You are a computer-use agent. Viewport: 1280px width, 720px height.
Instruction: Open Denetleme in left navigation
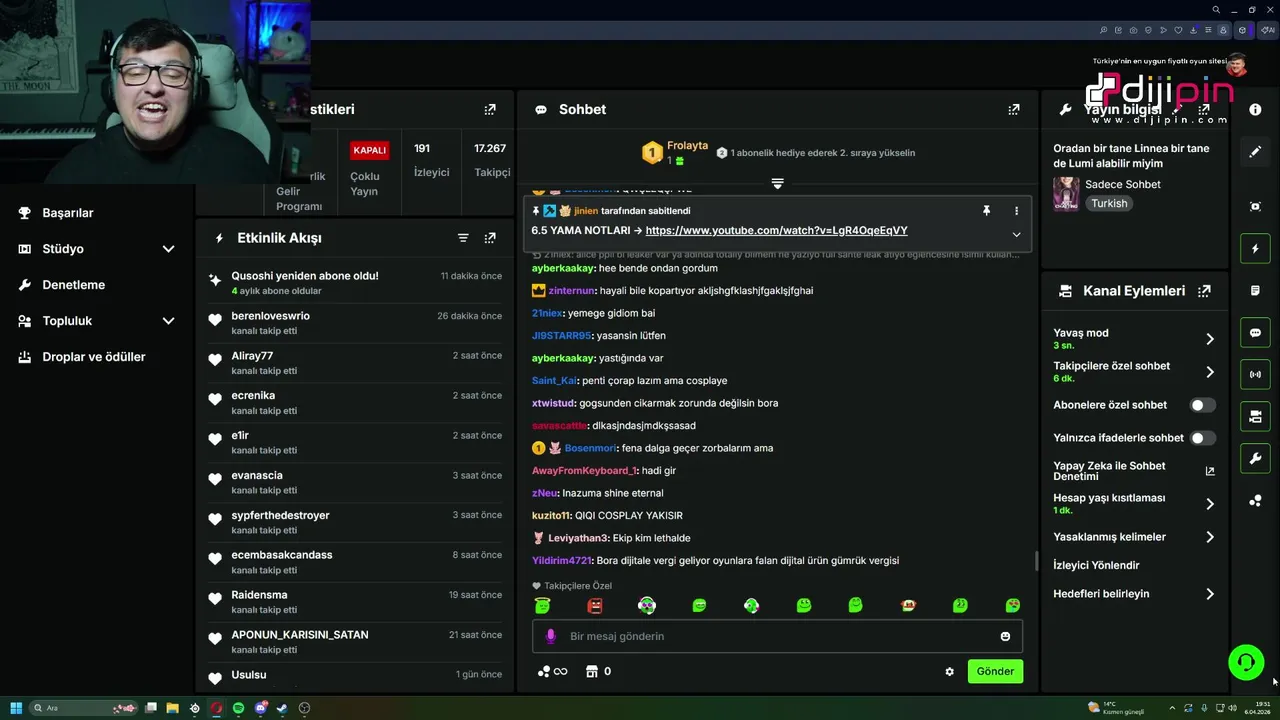coord(73,285)
